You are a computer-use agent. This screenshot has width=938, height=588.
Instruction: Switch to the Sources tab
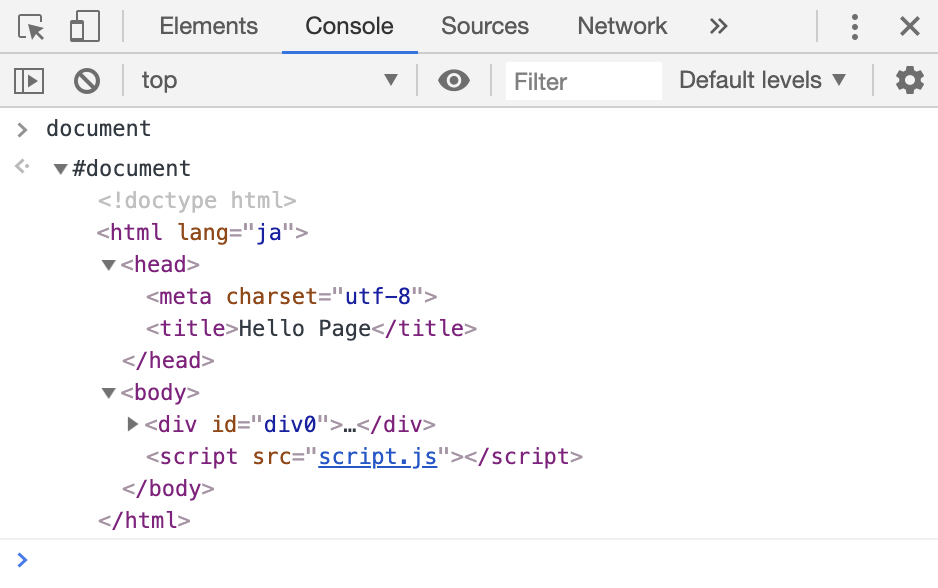(x=484, y=27)
